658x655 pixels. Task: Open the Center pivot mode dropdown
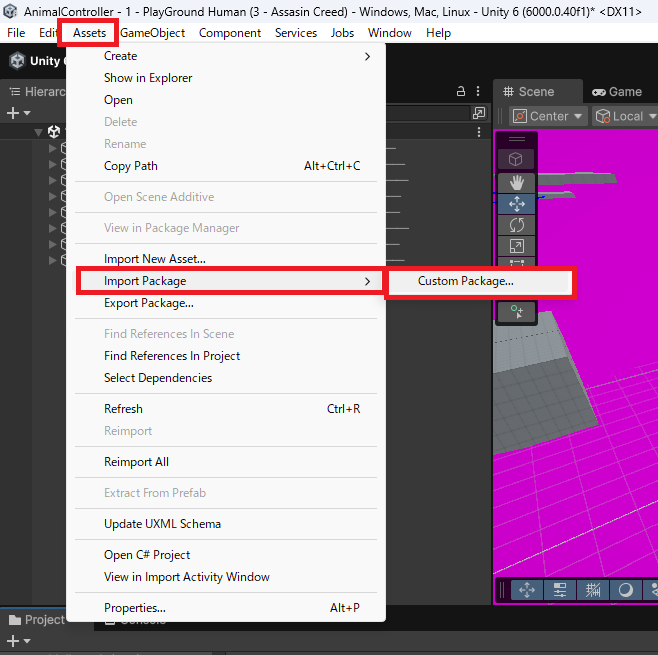[548, 116]
